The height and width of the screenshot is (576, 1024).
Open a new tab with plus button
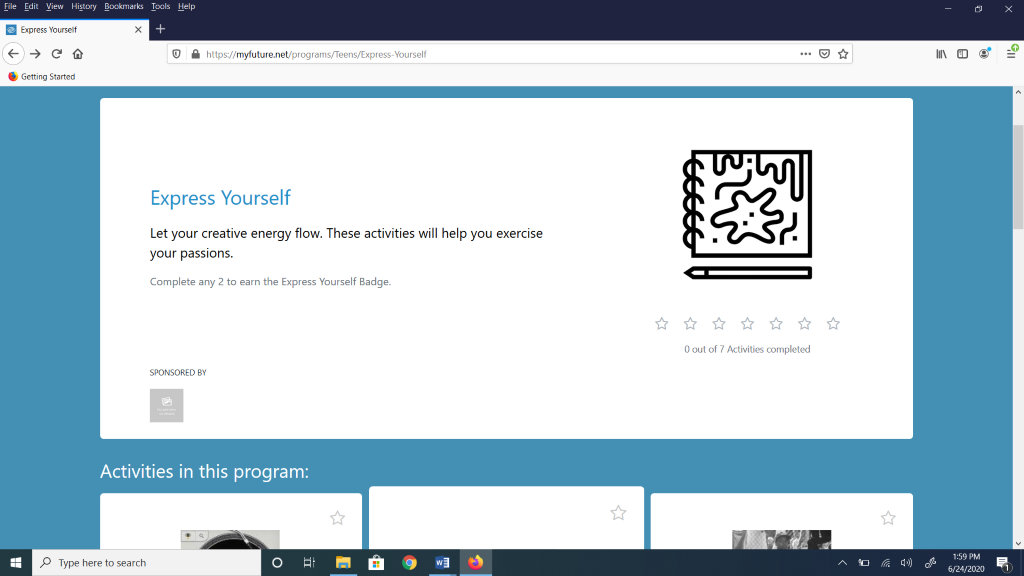[160, 29]
